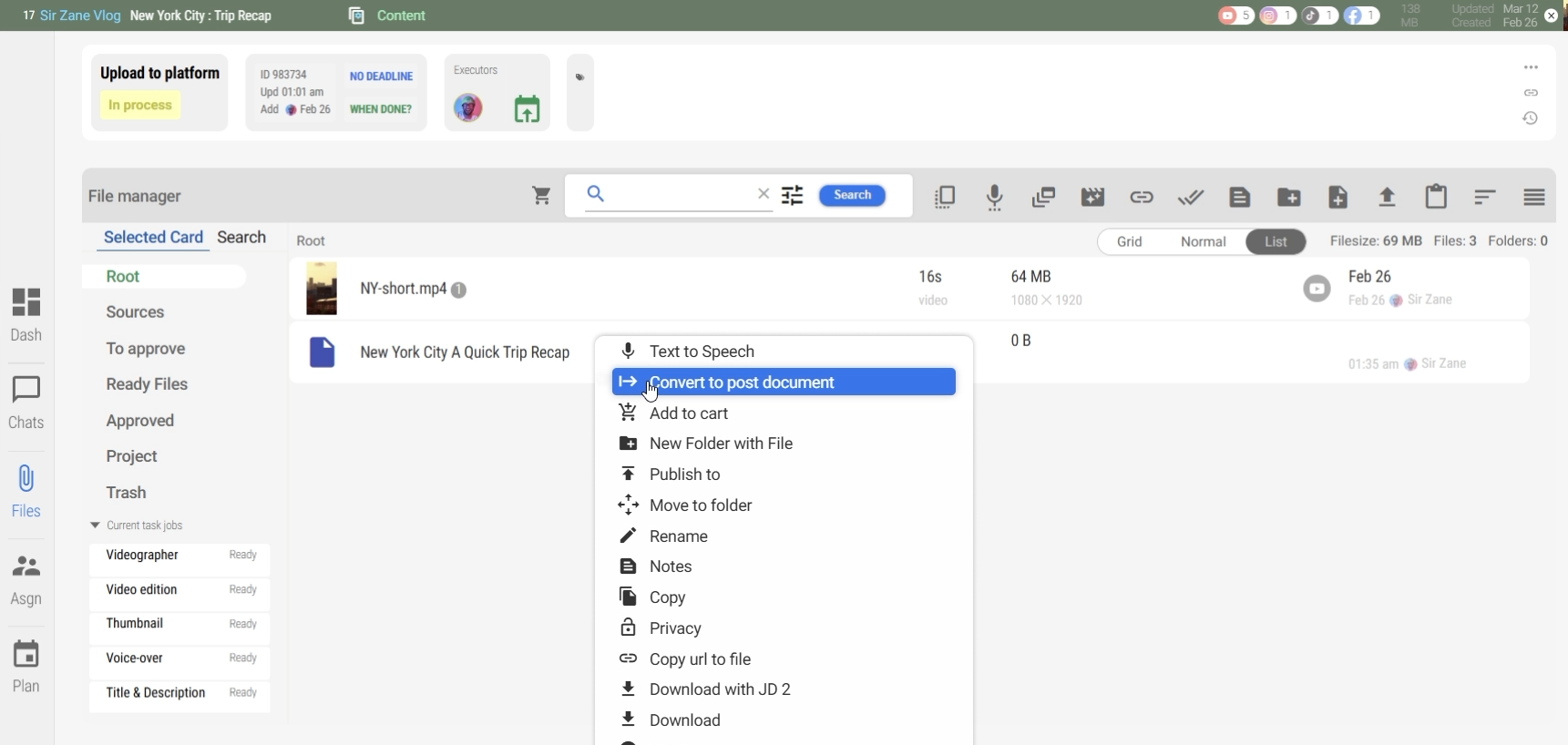This screenshot has width=1568, height=745.
Task: Open the Chats sidebar icon
Action: click(x=26, y=403)
